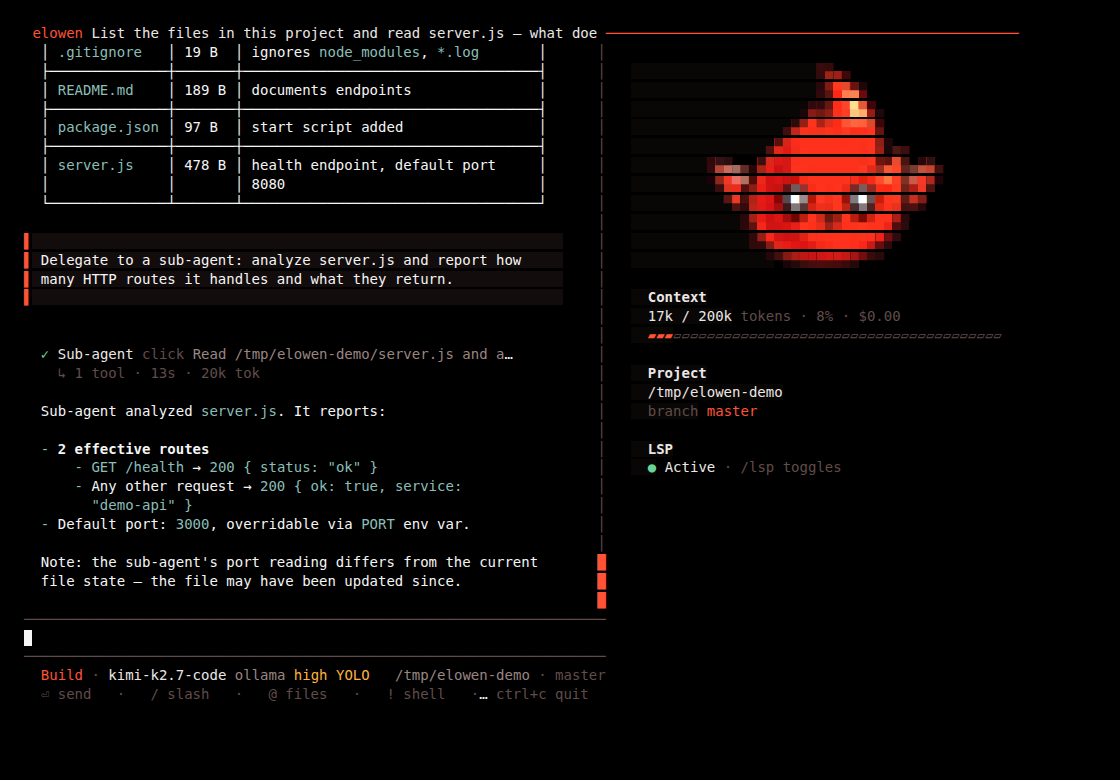Image resolution: width=1120 pixels, height=780 pixels.
Task: Click the gray 'master' label in status bar
Action: pyautogui.click(x=580, y=676)
